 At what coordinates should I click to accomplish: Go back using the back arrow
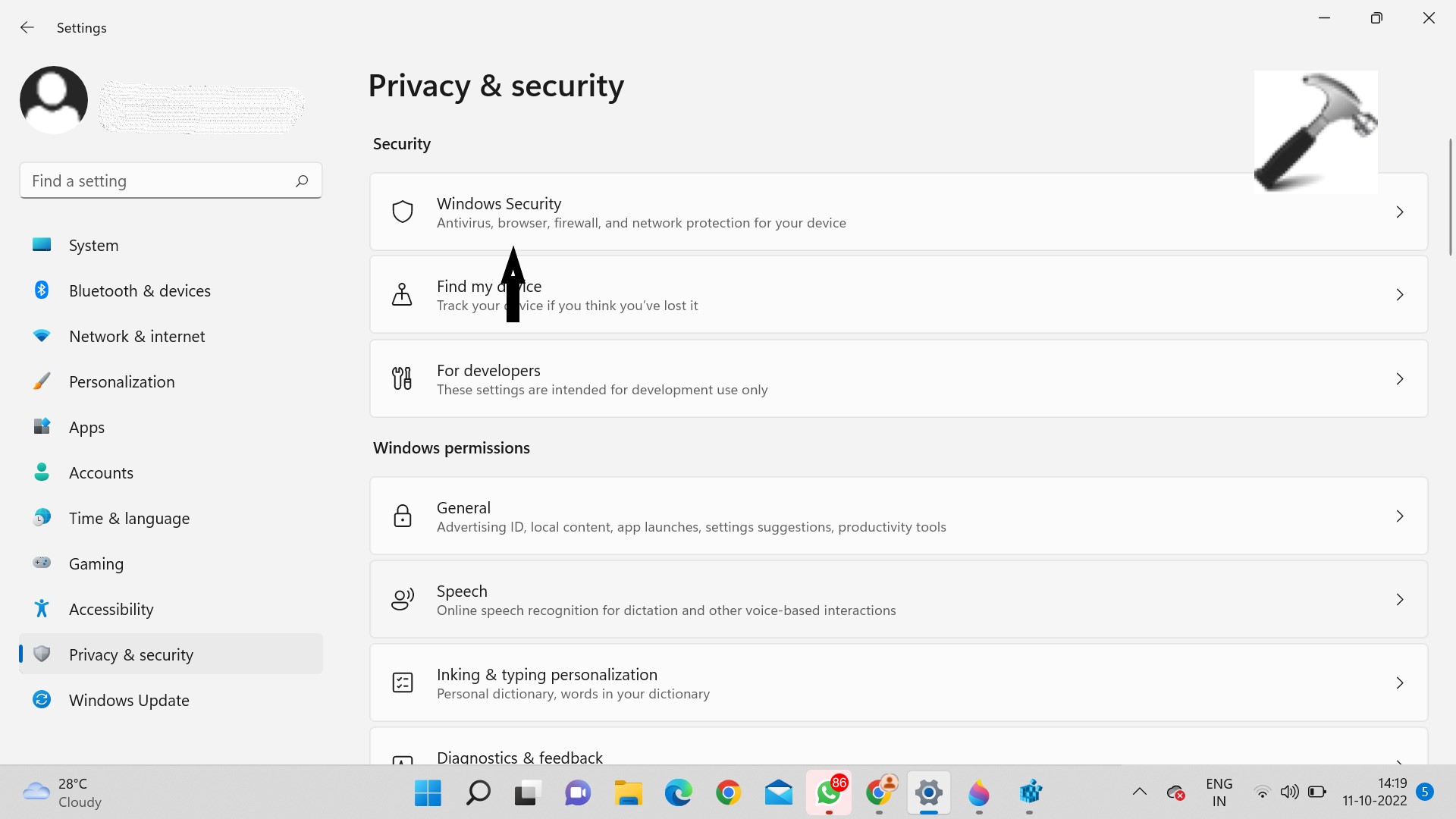[27, 28]
